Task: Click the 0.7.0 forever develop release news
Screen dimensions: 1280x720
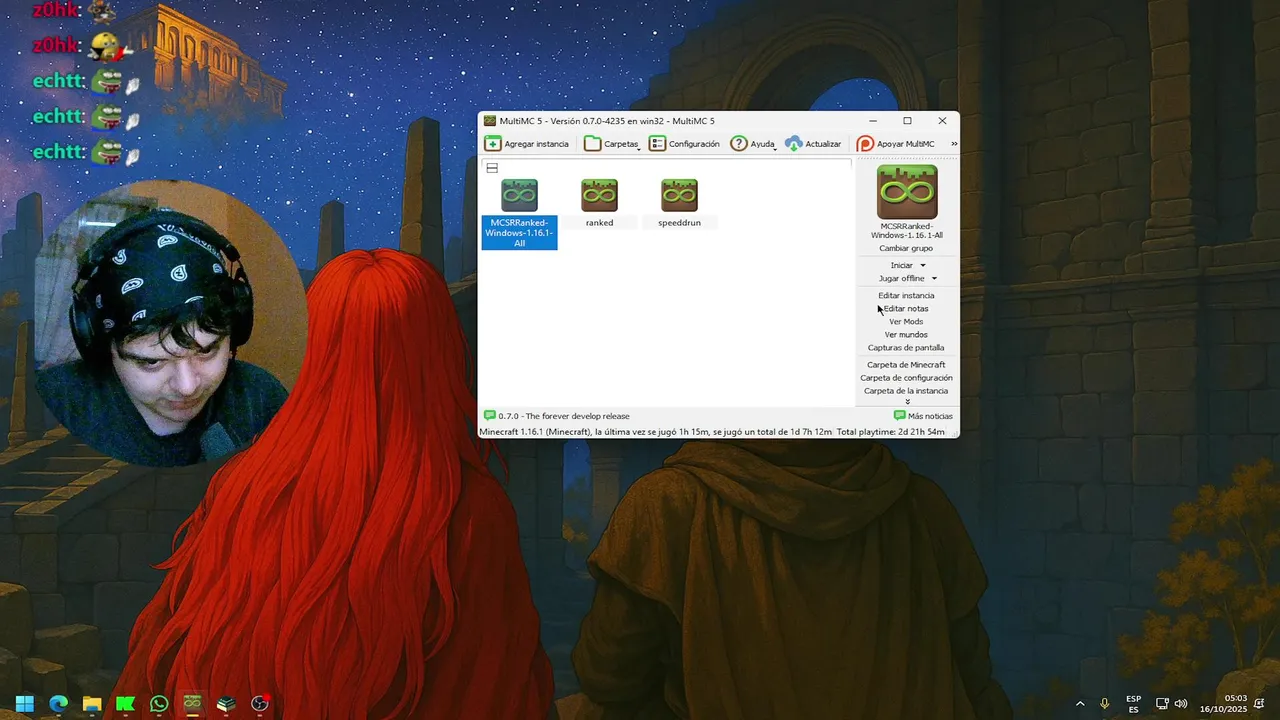Action: tap(557, 416)
